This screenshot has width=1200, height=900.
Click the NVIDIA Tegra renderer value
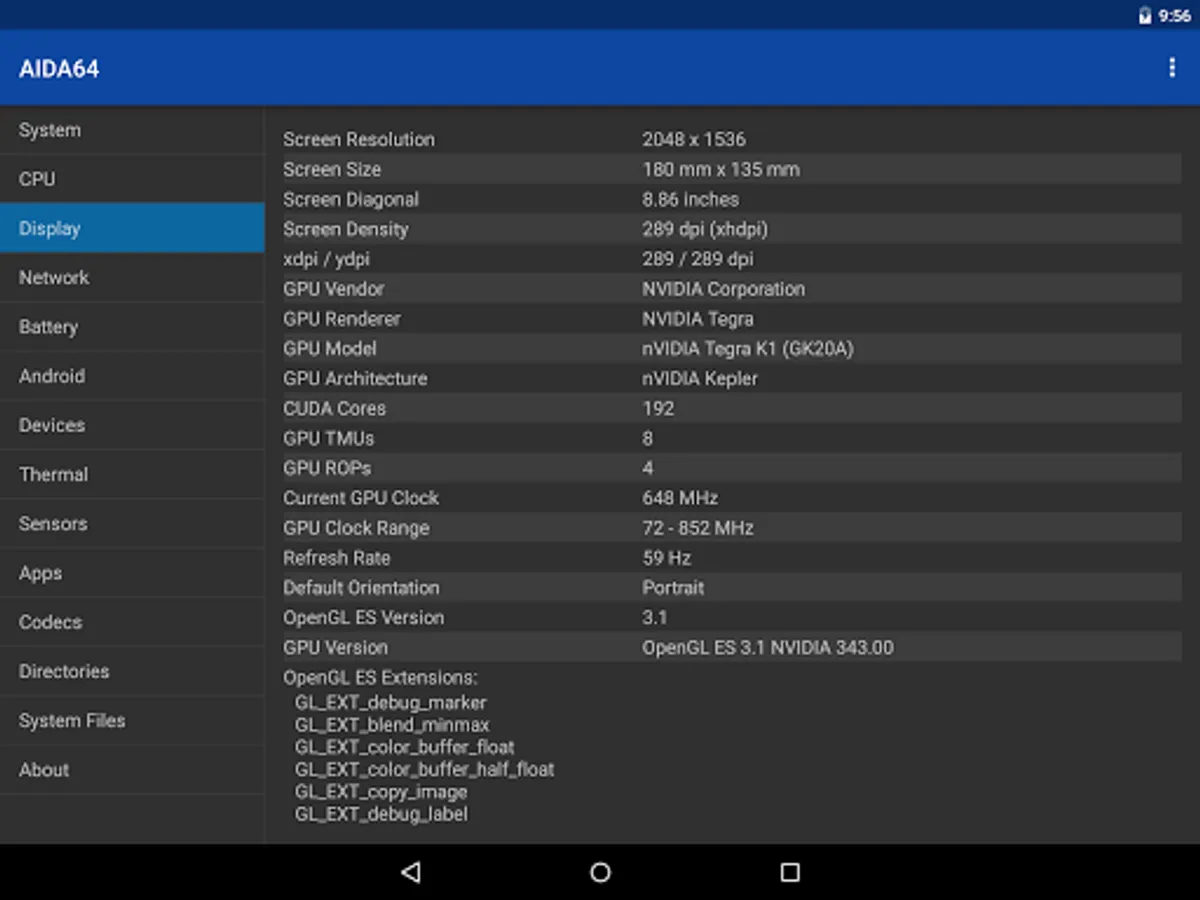click(x=698, y=319)
